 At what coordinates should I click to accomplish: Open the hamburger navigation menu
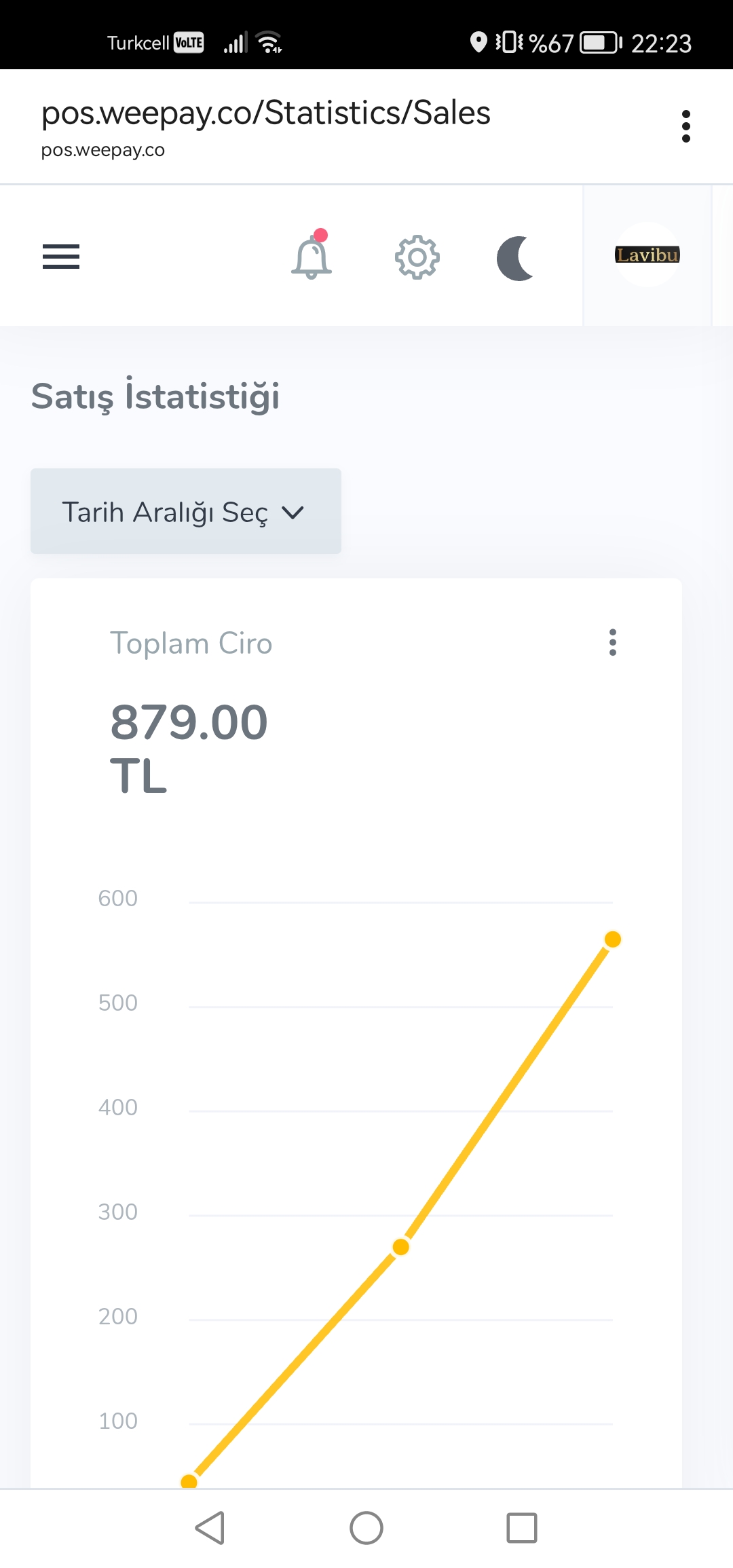point(61,257)
